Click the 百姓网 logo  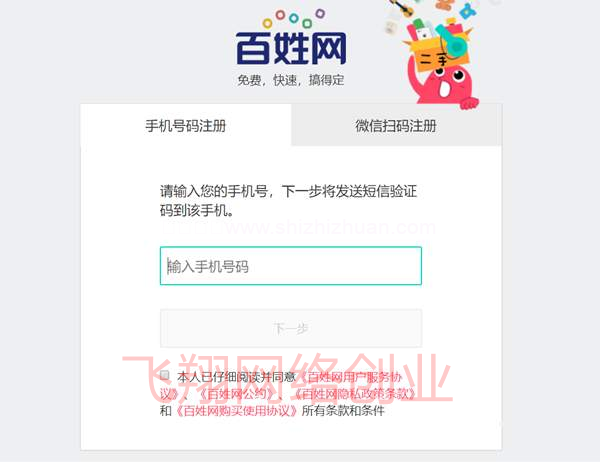(291, 48)
